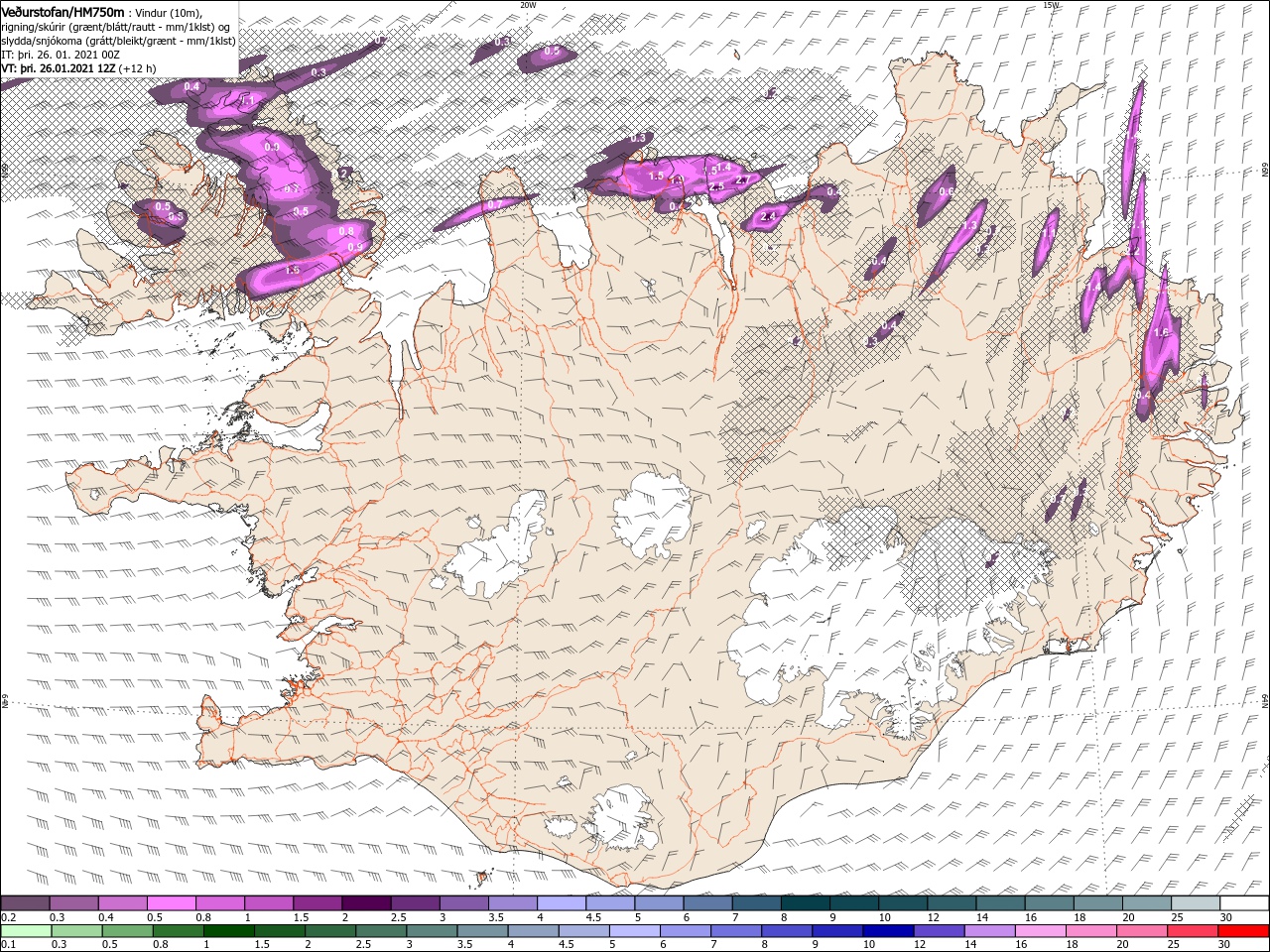1270x952 pixels.
Task: Pick the deepest blue 10 rain legend swatch
Action: point(889,931)
